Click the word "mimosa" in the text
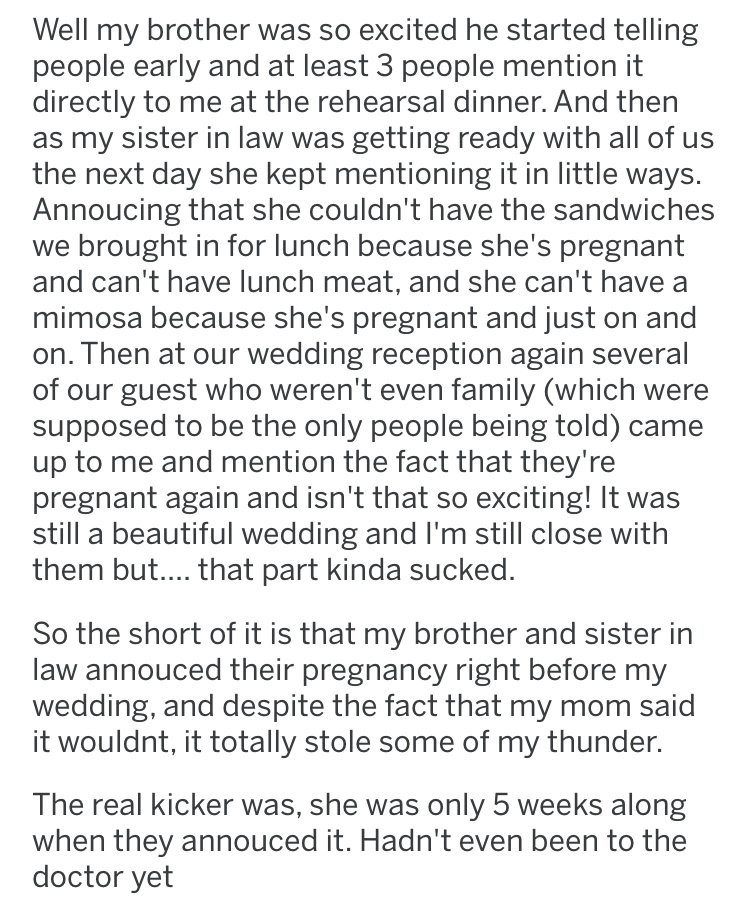750x900 pixels. click(87, 318)
